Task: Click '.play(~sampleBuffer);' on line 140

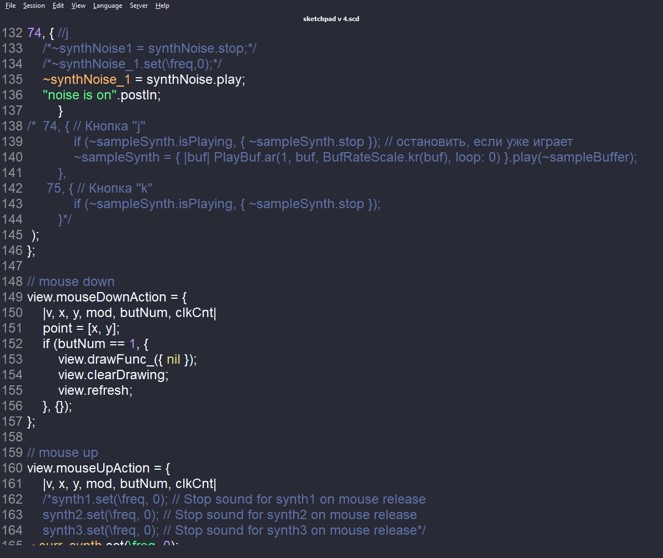Action: pyautogui.click(x=573, y=157)
